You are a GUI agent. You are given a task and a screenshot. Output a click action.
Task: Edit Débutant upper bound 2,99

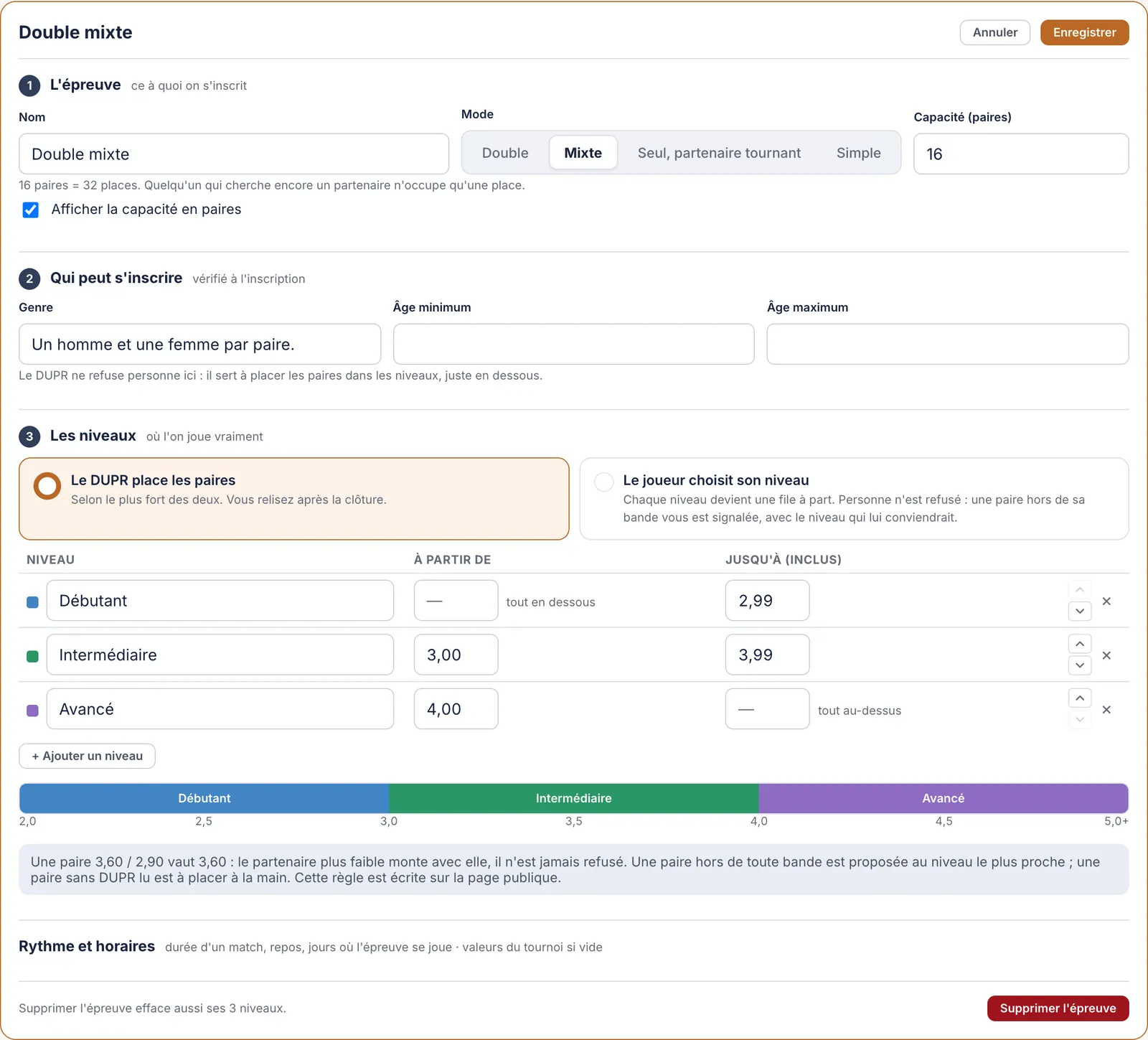pyautogui.click(x=767, y=601)
